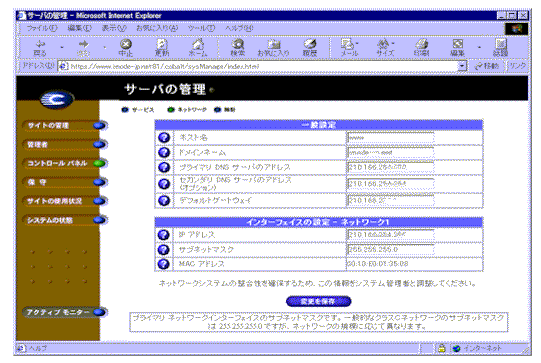This screenshot has height=363, width=541.
Task: Click the 変更を保存 button
Action: pos(318,301)
